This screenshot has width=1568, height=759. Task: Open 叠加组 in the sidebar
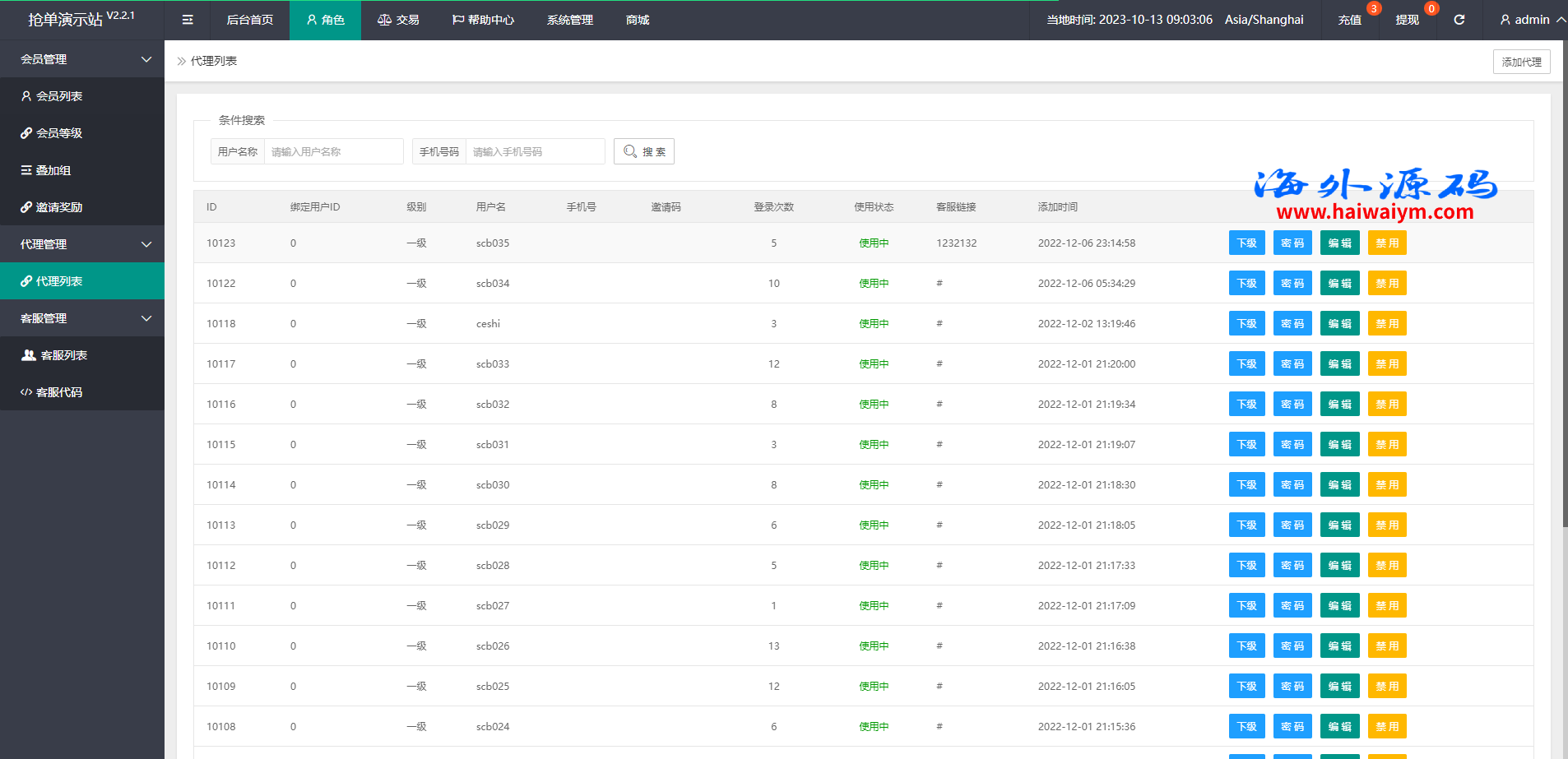pyautogui.click(x=53, y=170)
